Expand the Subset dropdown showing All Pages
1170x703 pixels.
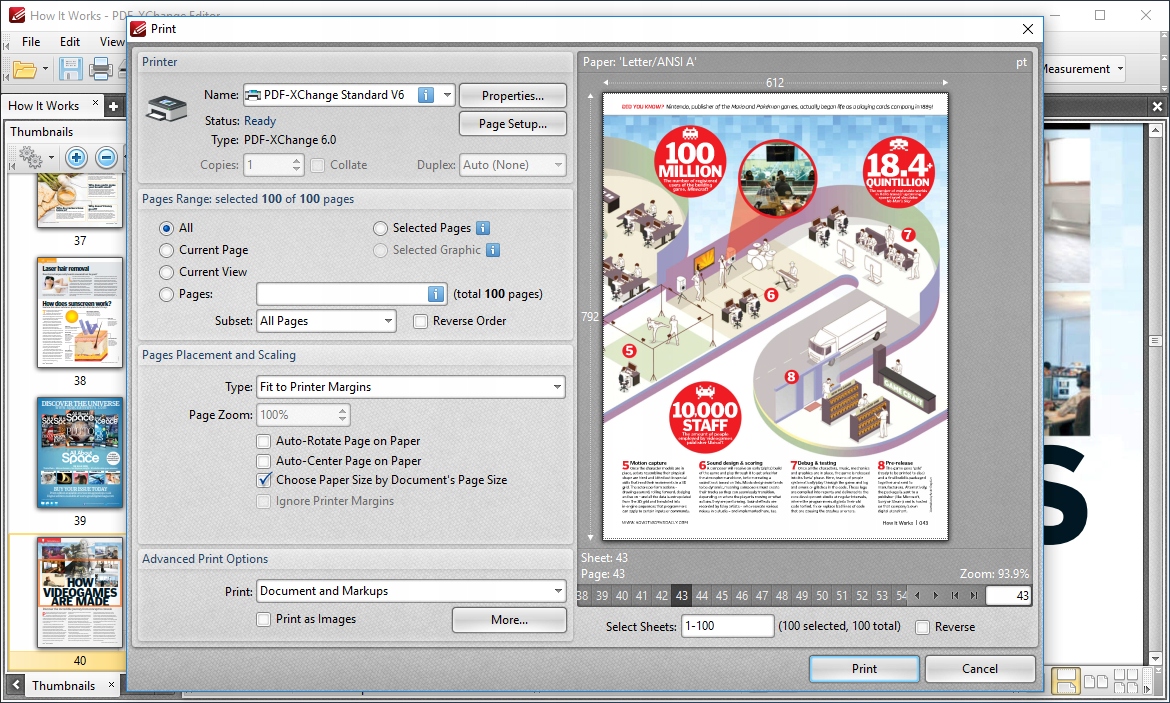coord(326,321)
